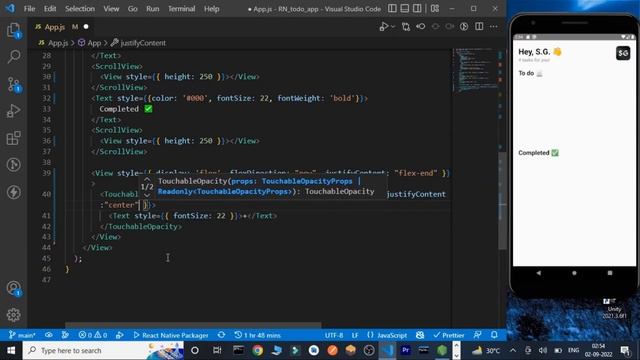The height and width of the screenshot is (360, 640).
Task: Click the To do heading in the emulator
Action: coord(530,73)
